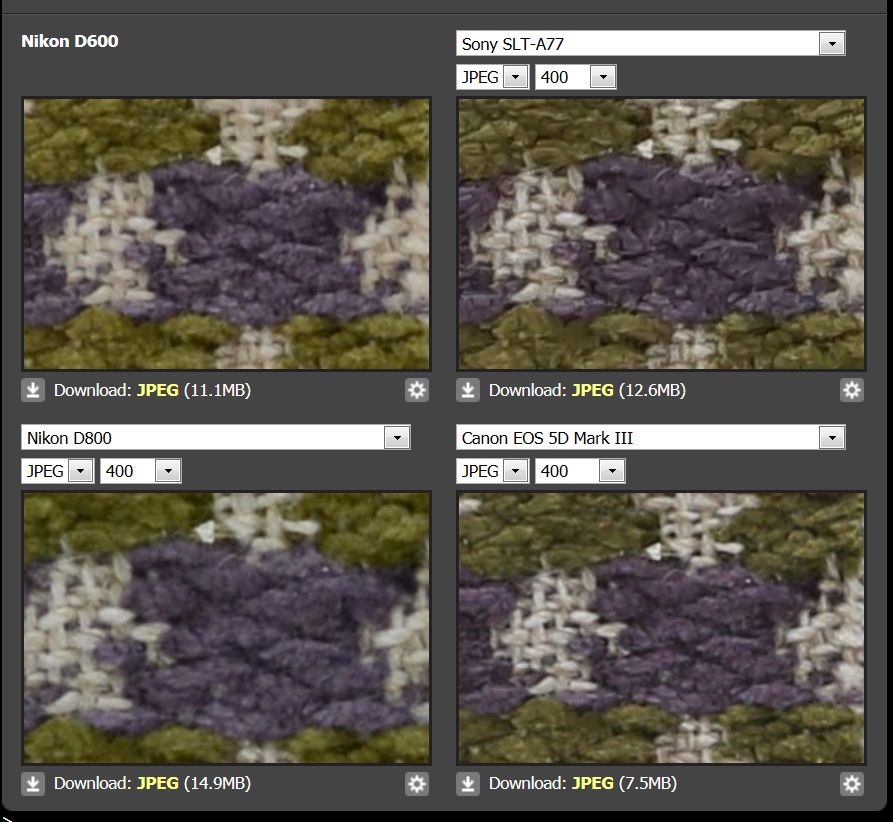Change the ISO 400 setting for Canon 5D Mark III
Image resolution: width=893 pixels, height=822 pixels.
(x=580, y=471)
